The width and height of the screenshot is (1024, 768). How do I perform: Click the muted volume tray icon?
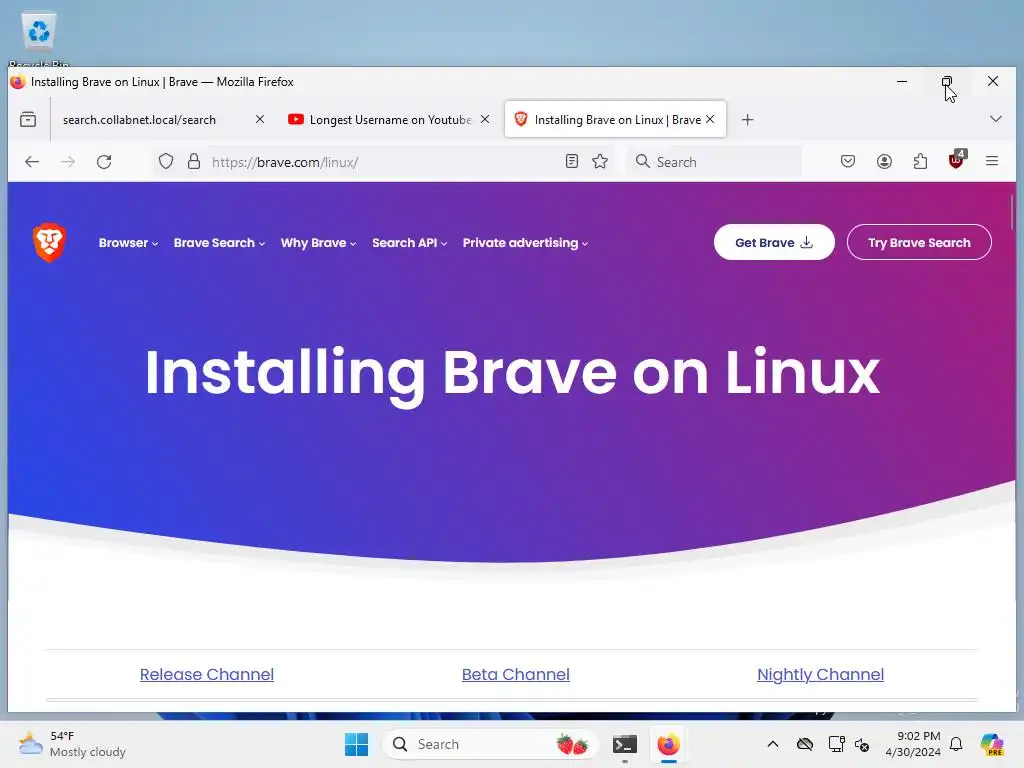[862, 744]
